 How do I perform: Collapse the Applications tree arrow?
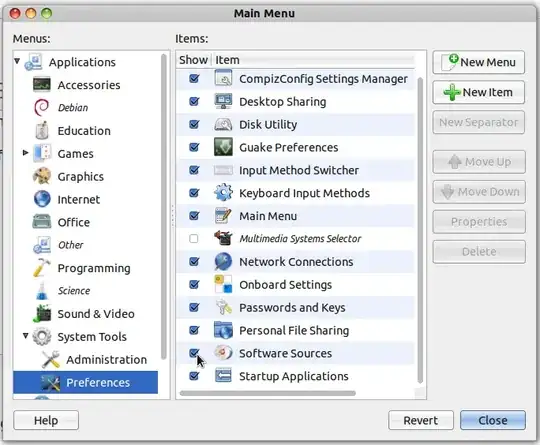[17, 61]
